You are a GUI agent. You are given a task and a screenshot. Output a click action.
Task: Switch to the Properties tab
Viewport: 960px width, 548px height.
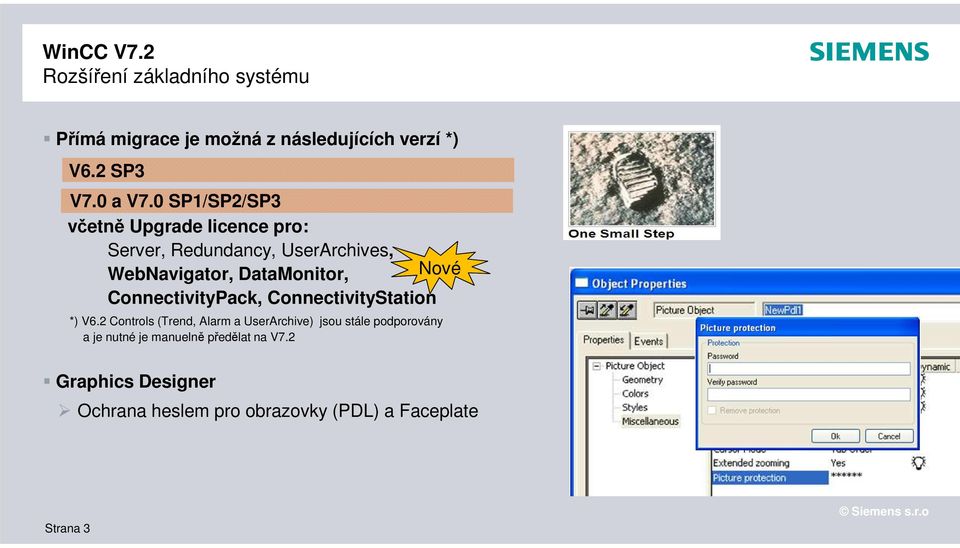(x=603, y=340)
